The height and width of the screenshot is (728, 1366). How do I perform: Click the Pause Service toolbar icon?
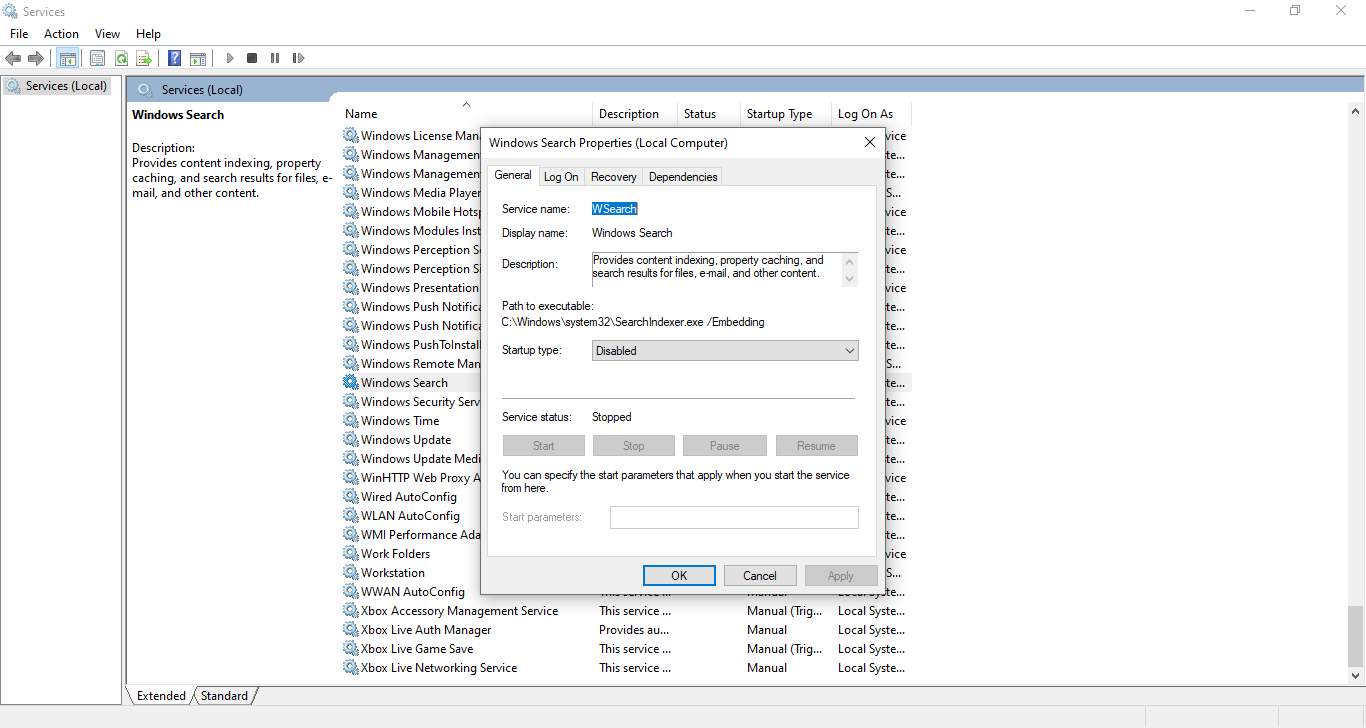[275, 59]
